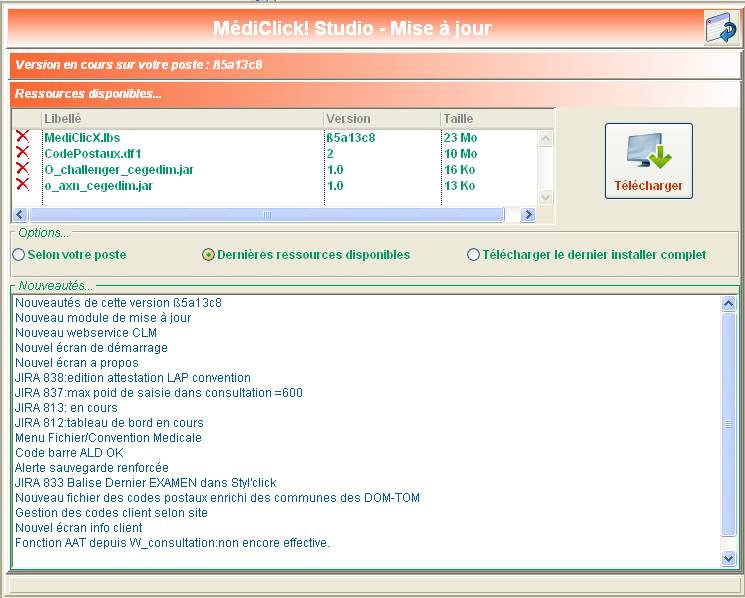Click the horizontal scrollbar thumb of resources
This screenshot has width=745, height=598.
pyautogui.click(x=267, y=215)
